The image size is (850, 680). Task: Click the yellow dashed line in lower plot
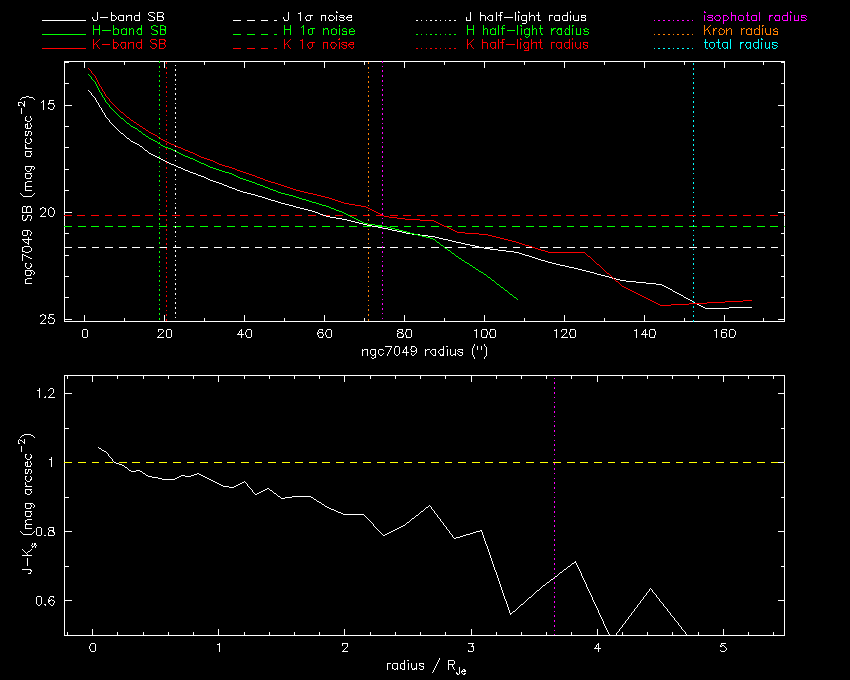[300, 462]
